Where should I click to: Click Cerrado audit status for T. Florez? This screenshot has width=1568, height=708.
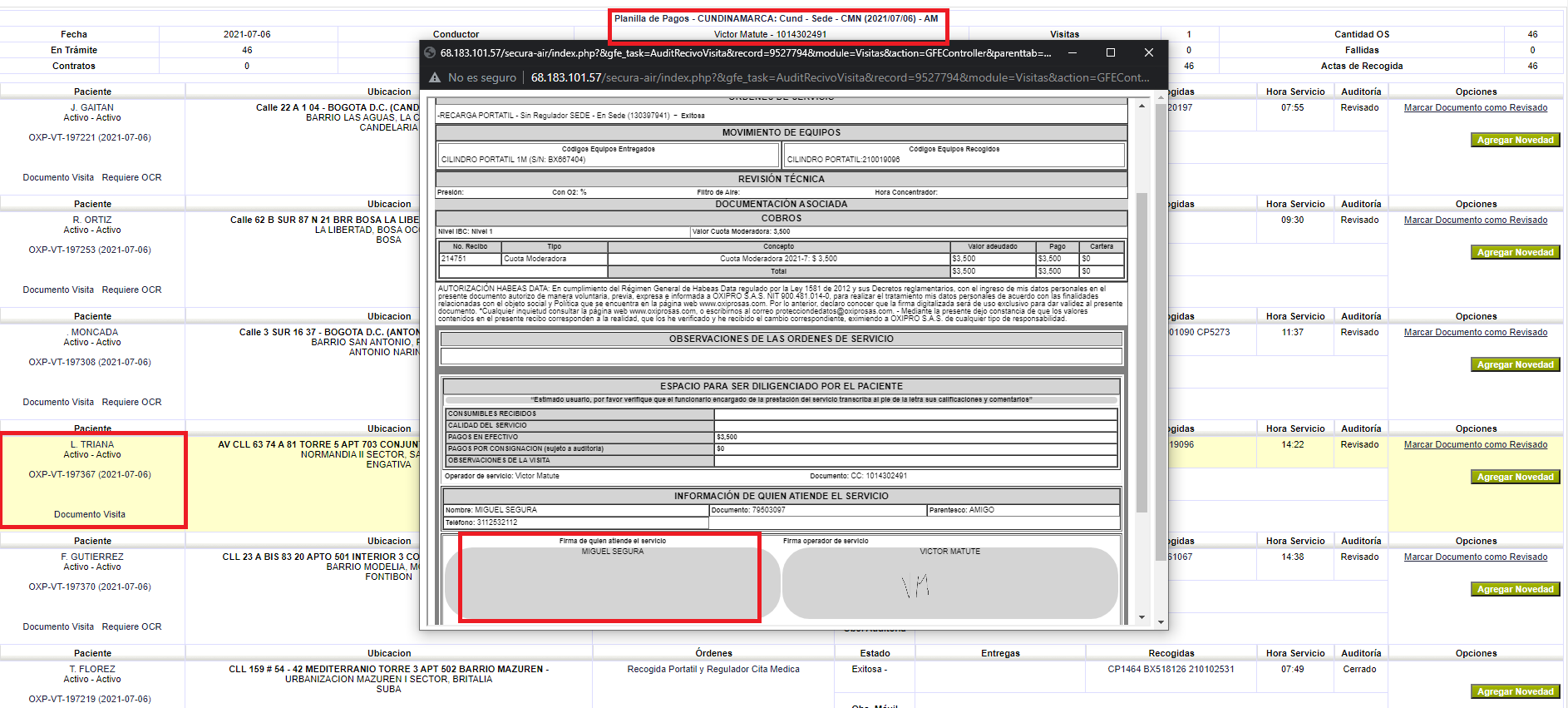[x=1359, y=669]
